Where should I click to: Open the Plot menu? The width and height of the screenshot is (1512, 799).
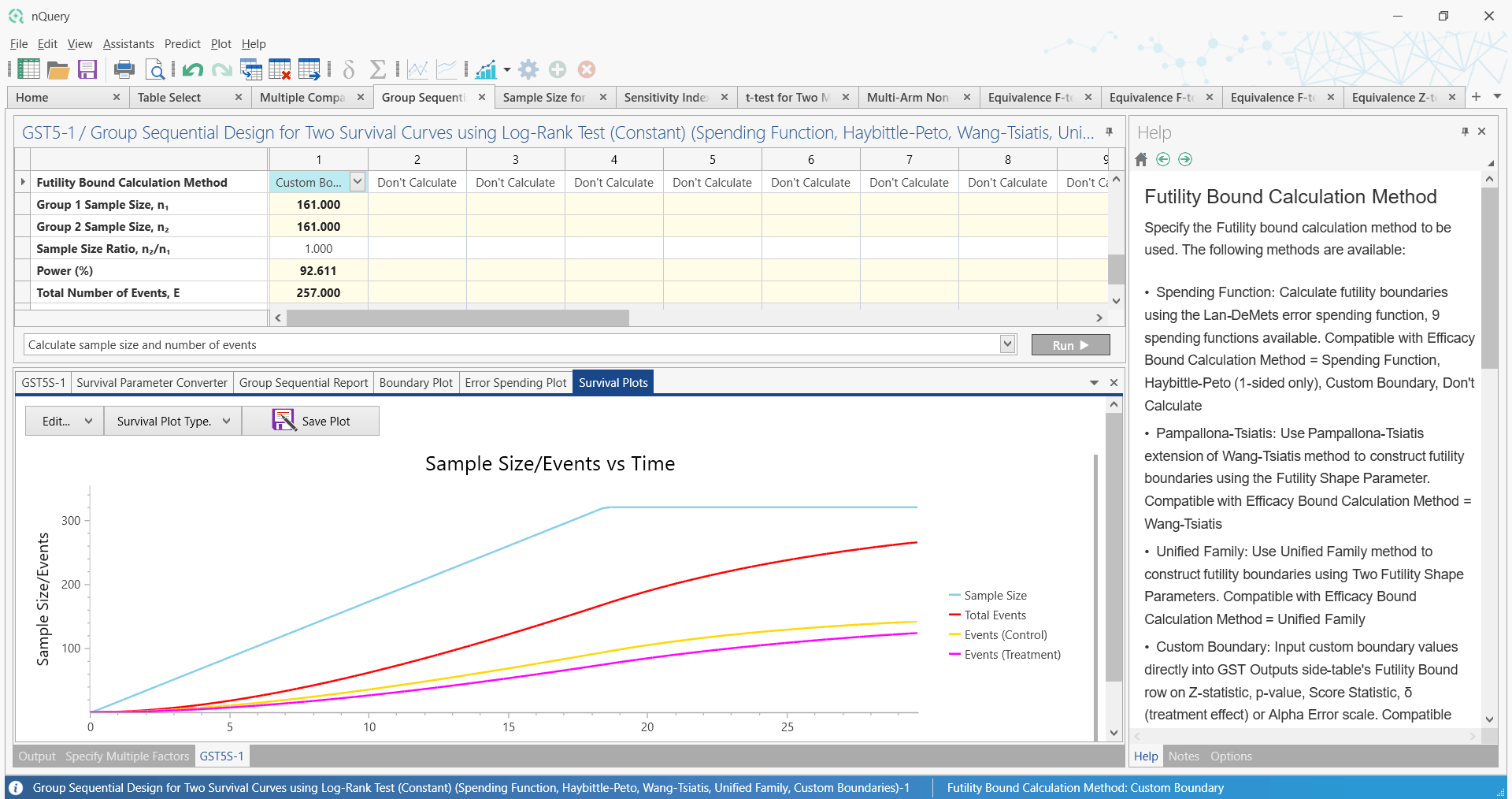coord(221,44)
